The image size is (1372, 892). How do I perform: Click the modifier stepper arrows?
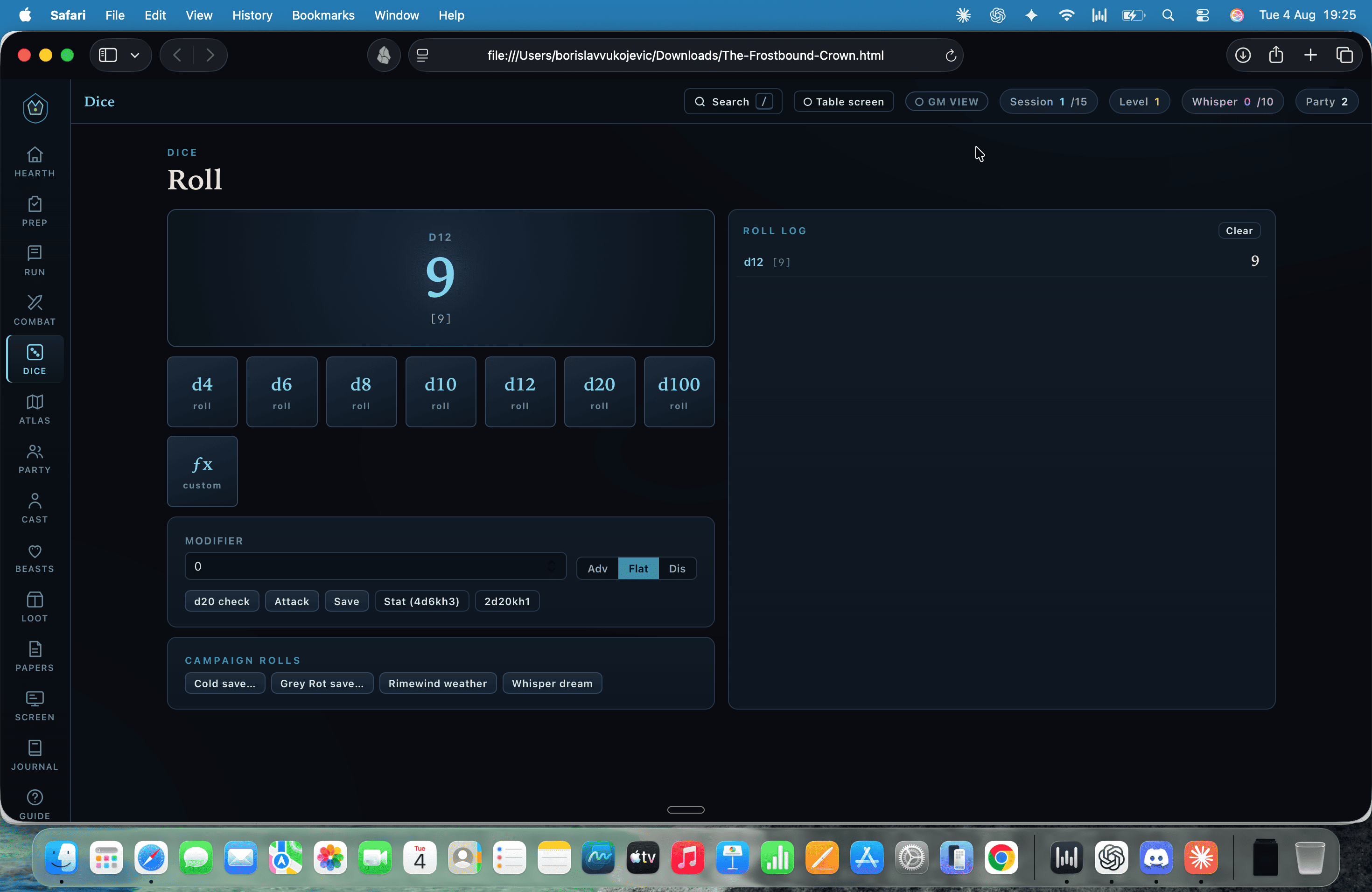pyautogui.click(x=552, y=566)
